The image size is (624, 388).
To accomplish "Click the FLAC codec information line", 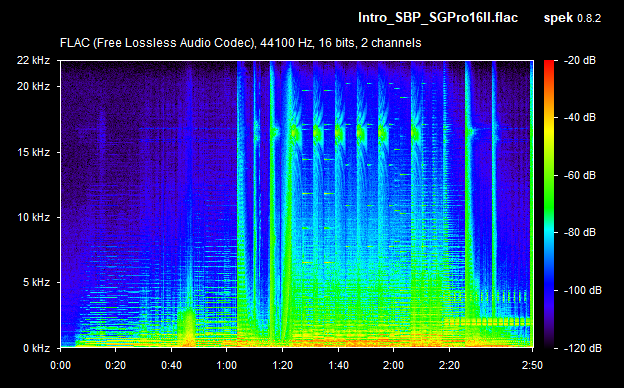I will coord(240,43).
